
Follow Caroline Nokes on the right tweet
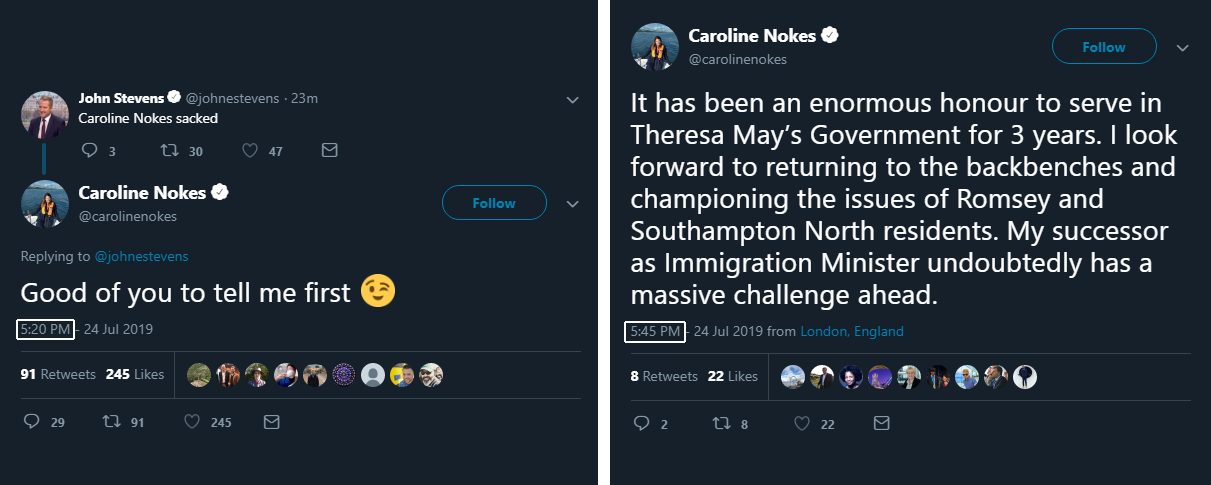coord(1104,47)
